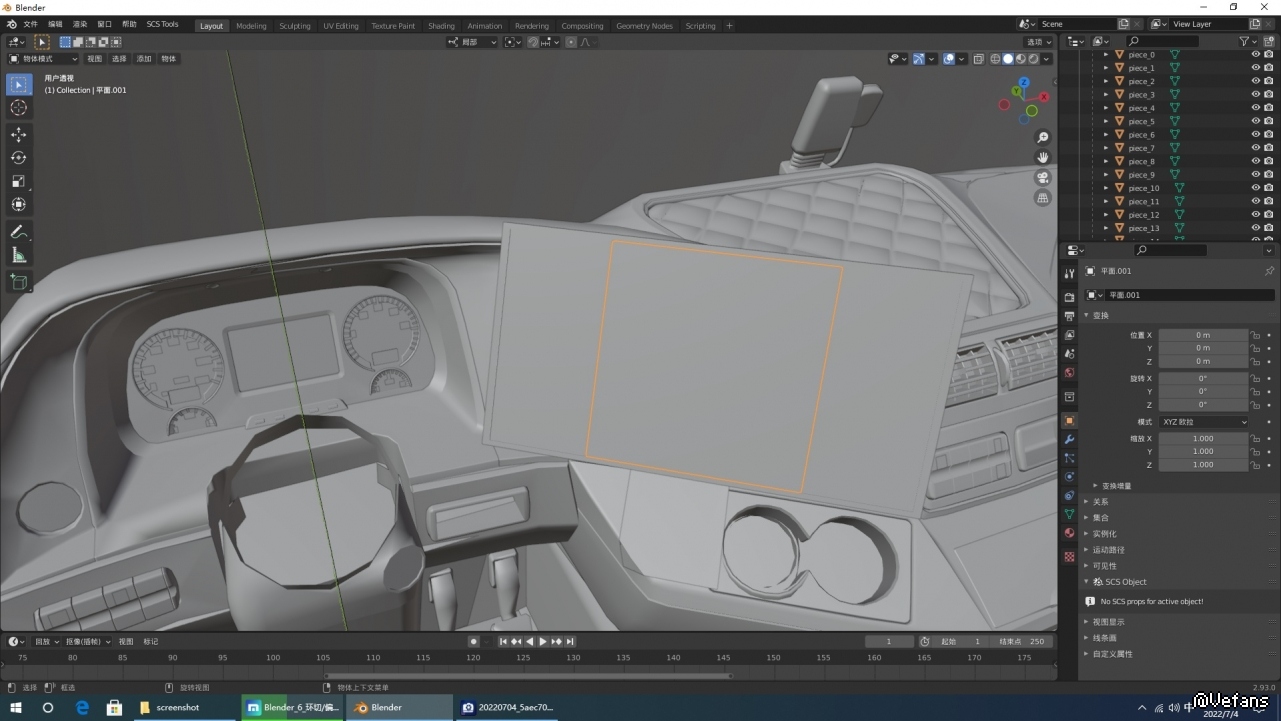Click the play animation button
This screenshot has height=721, width=1281.
543,641
